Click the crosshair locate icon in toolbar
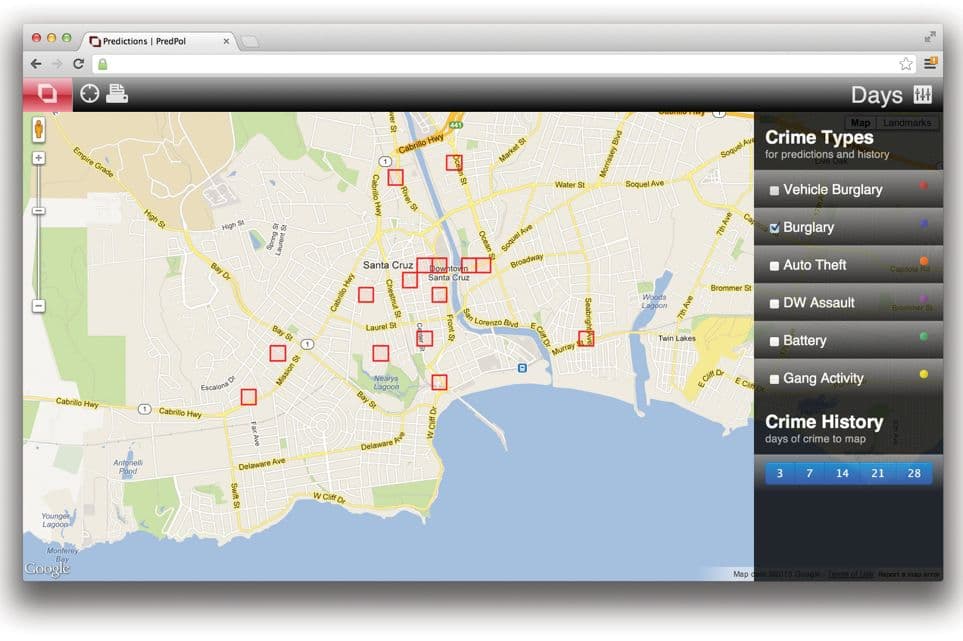The image size is (963, 641). (x=90, y=93)
